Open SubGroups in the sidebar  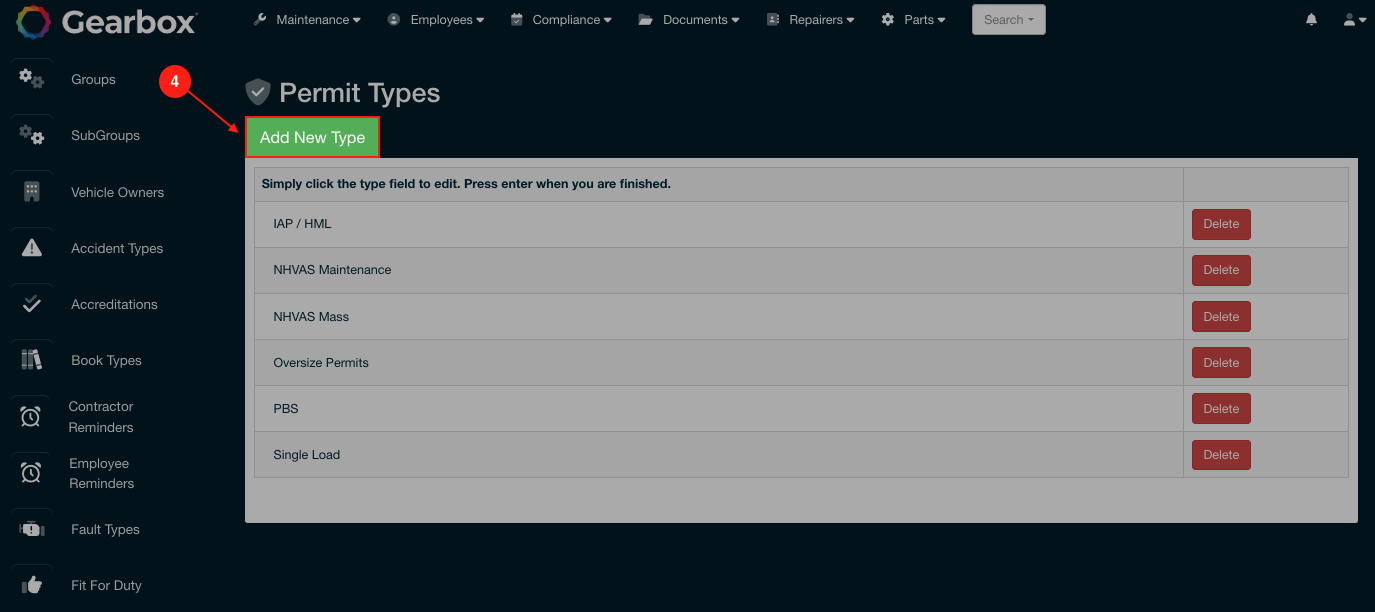pyautogui.click(x=105, y=136)
